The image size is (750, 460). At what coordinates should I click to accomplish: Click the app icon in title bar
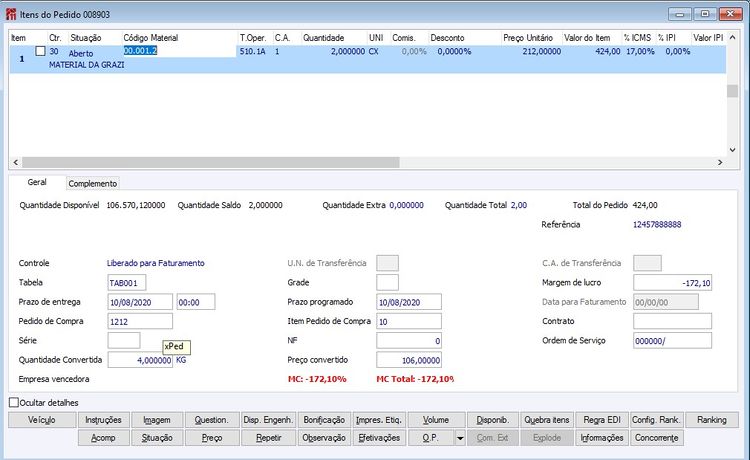point(11,14)
